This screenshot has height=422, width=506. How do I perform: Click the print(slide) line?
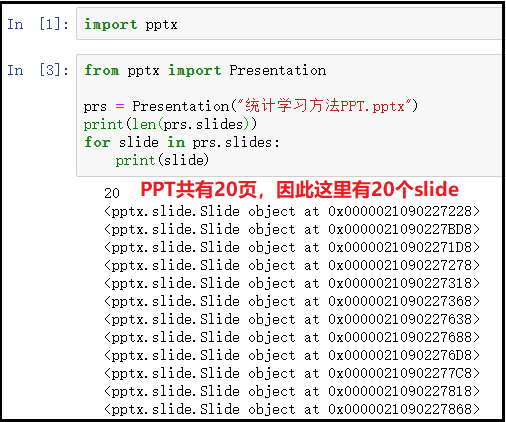(162, 160)
